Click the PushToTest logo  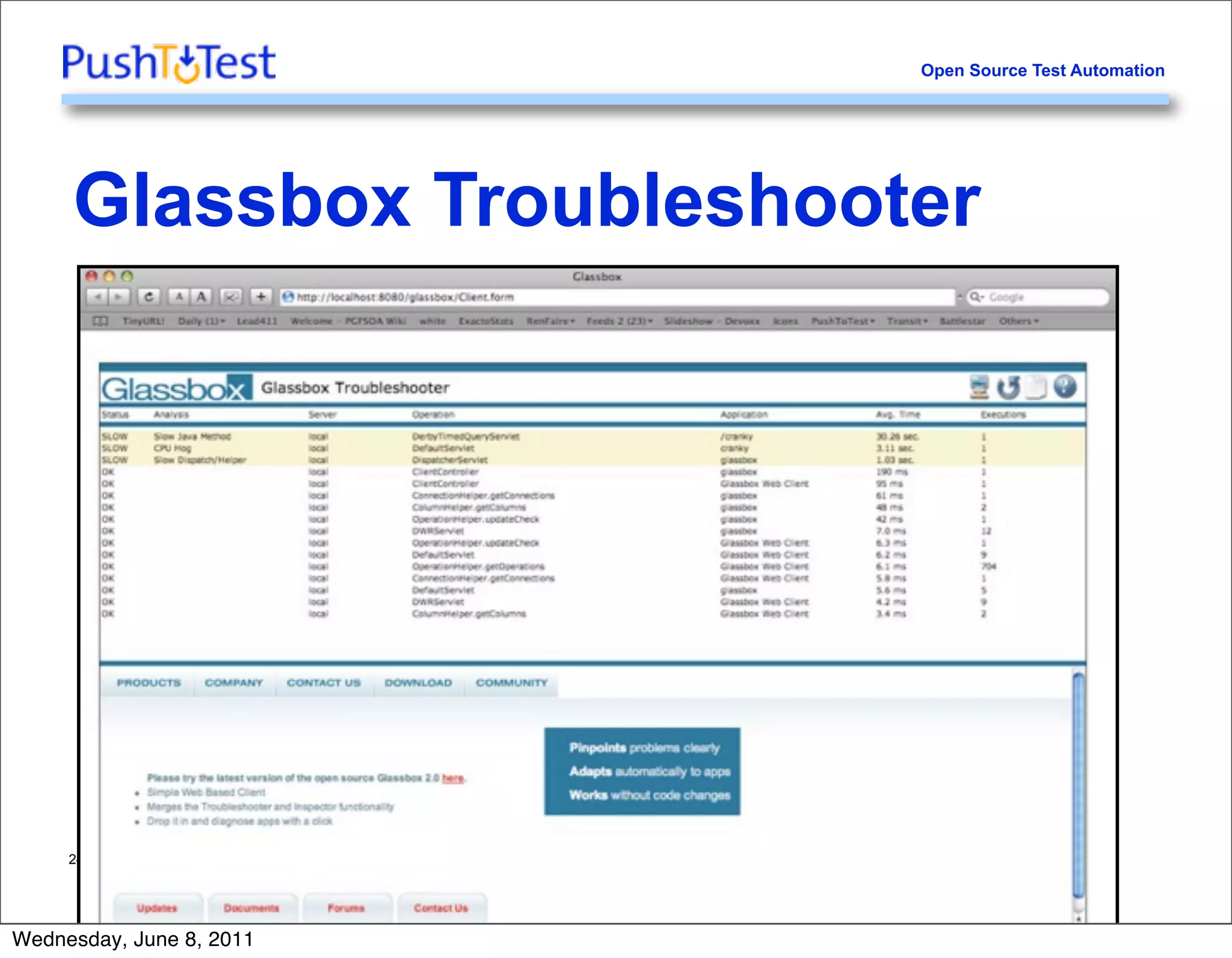(168, 63)
